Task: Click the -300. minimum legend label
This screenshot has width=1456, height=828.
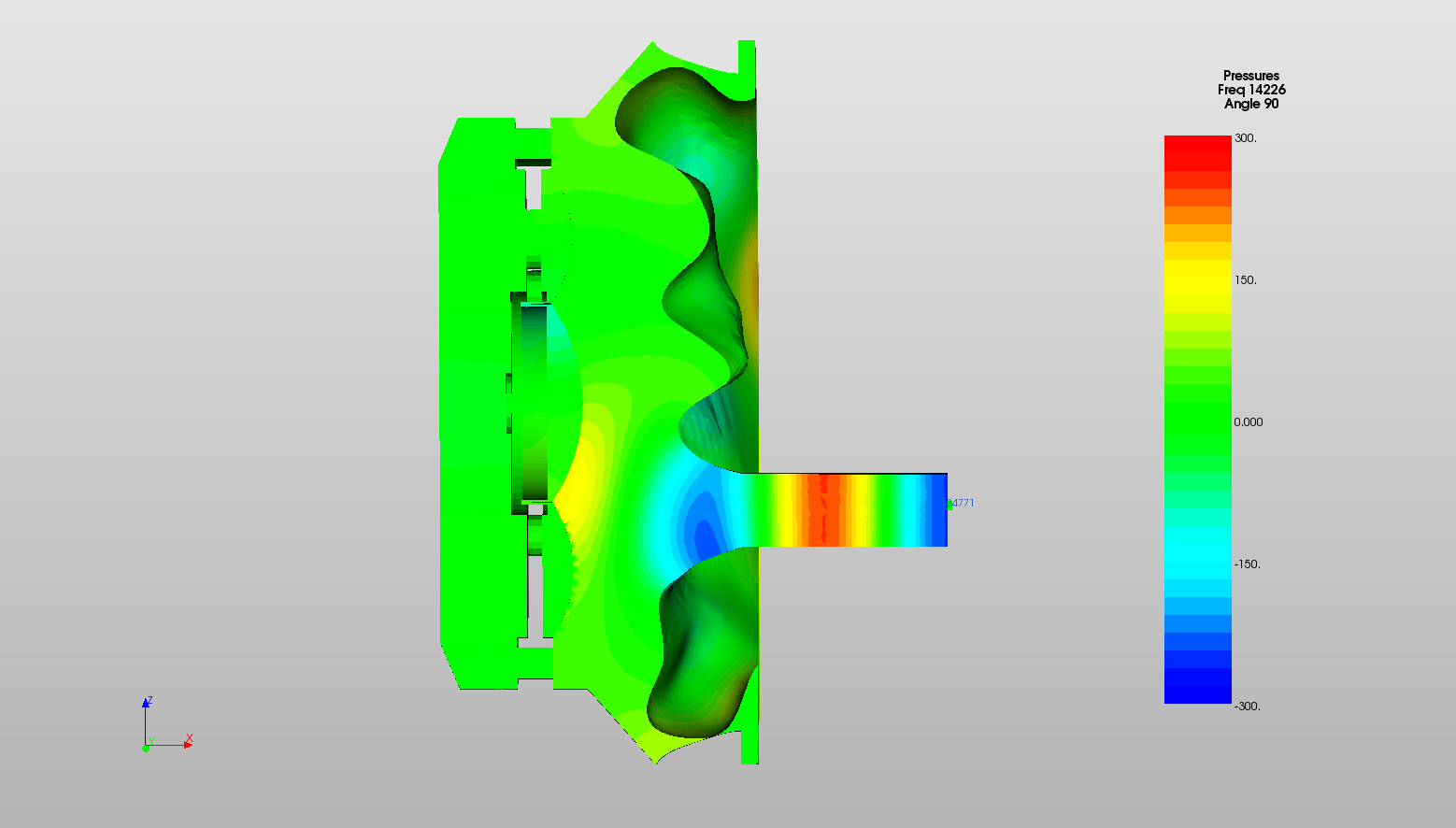Action: (1247, 707)
